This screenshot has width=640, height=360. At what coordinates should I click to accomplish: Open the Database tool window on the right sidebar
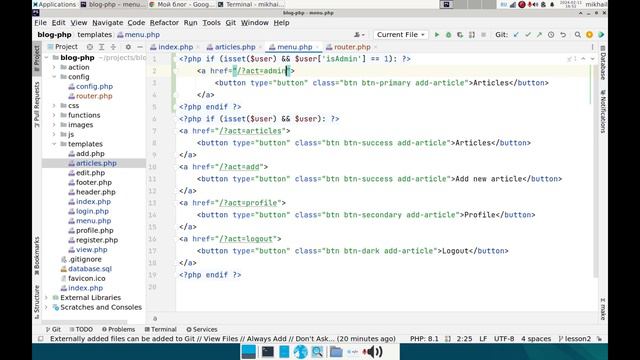point(603,62)
